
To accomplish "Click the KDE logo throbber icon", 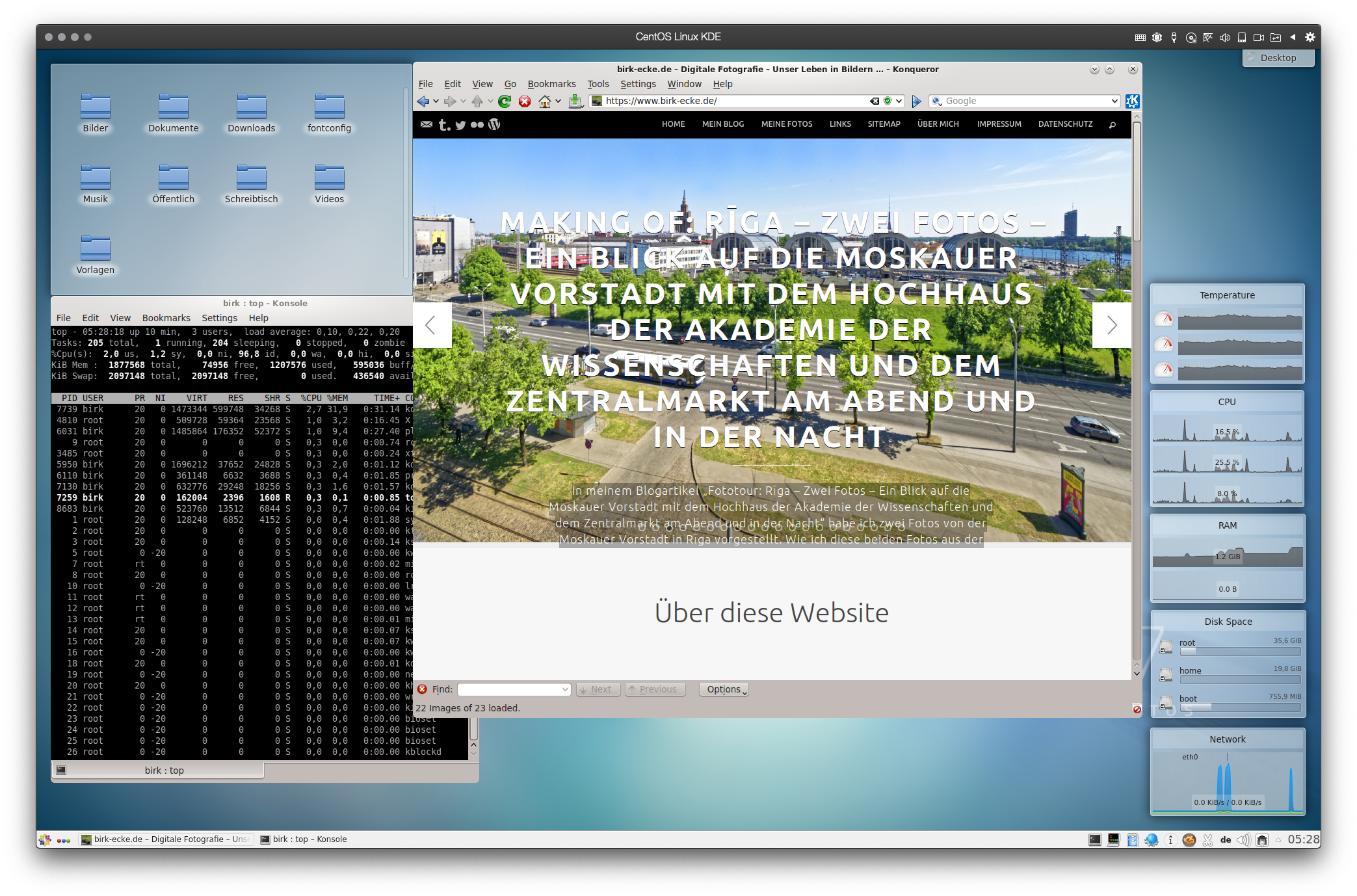I will pos(1132,101).
